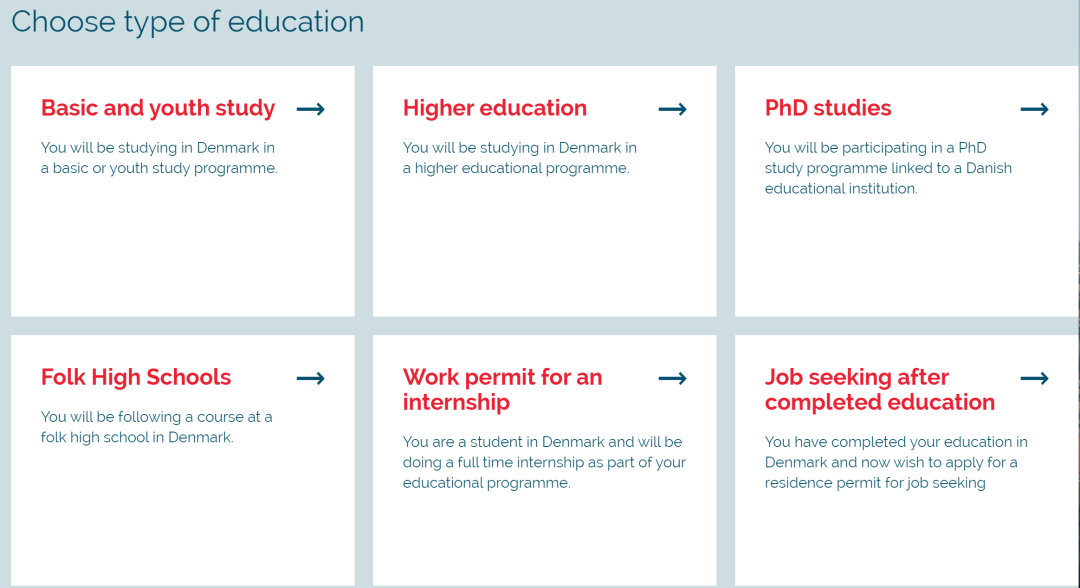Click the arrow icon next to Higher education
Screen dimensions: 1080x588
pos(672,109)
